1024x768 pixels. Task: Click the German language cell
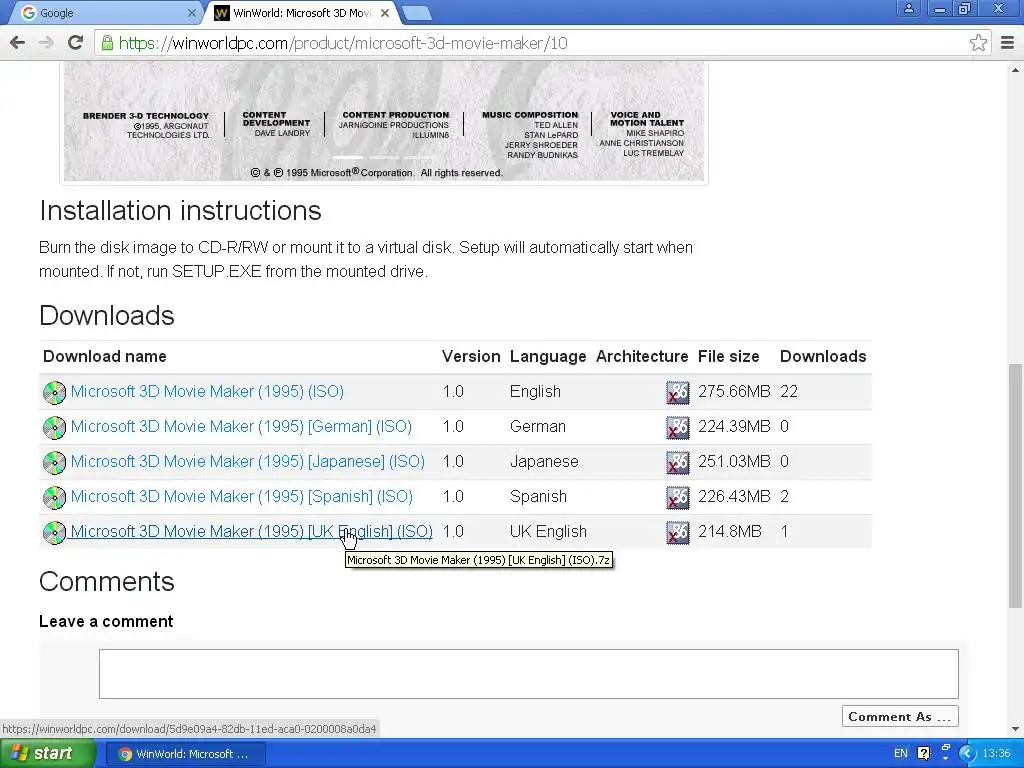(x=537, y=426)
